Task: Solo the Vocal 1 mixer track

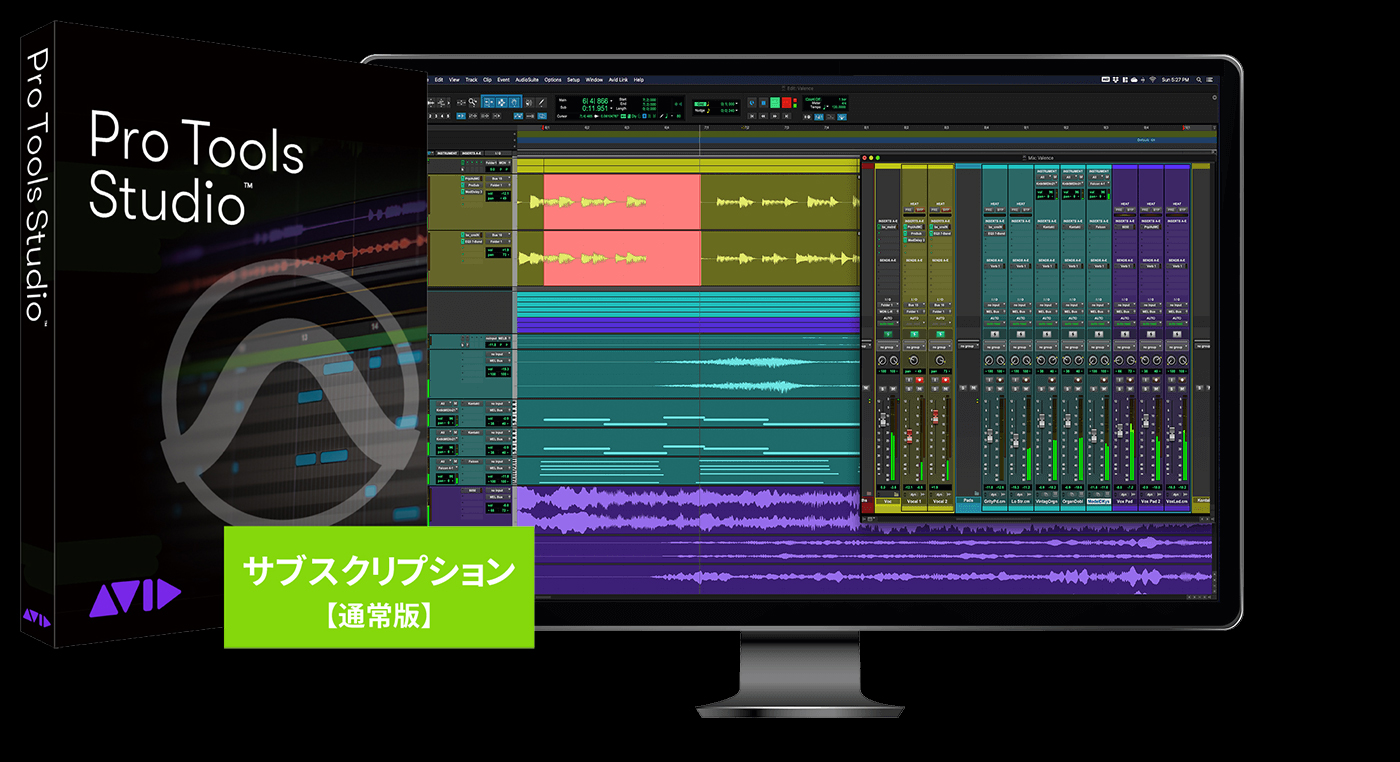Action: [x=909, y=389]
